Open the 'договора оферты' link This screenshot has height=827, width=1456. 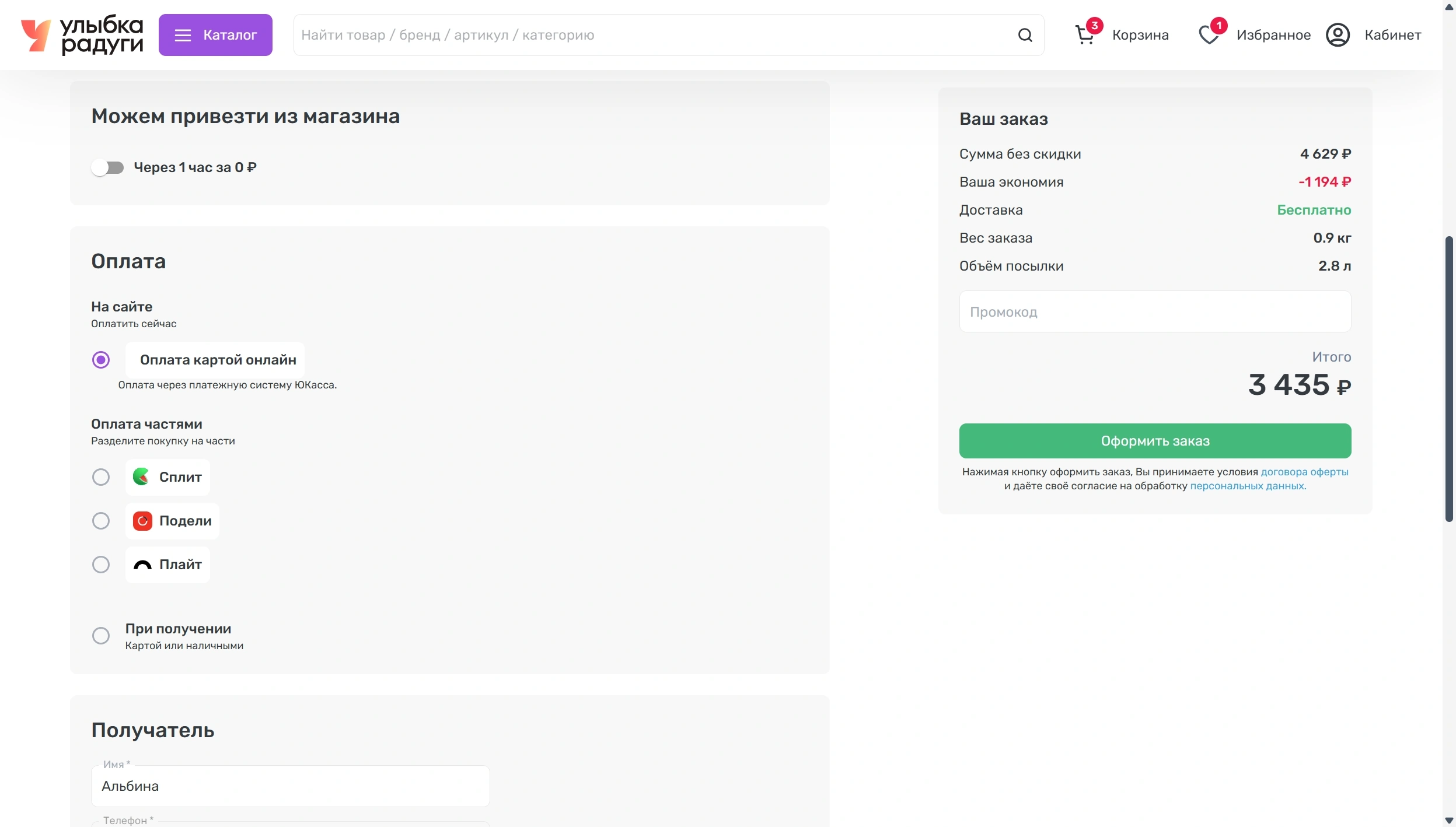click(x=1304, y=472)
